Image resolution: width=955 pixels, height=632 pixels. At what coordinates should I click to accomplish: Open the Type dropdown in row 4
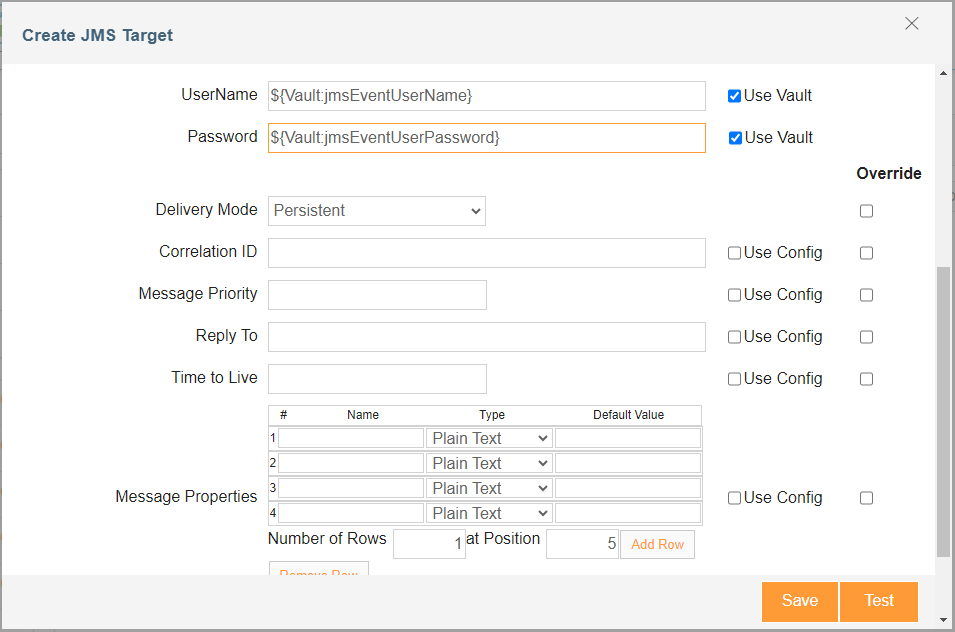coord(489,513)
